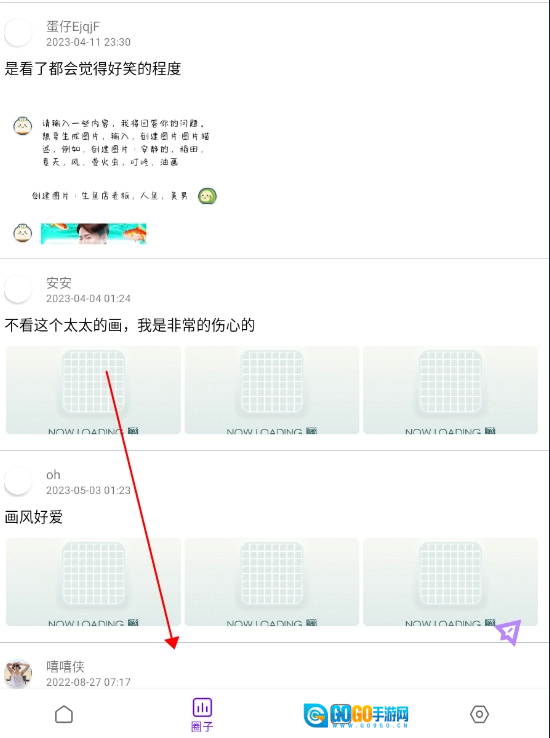Viewport: 550px width, 738px height.
Task: Open profile photo of 嘻嘻侠
Action: pos(18,673)
